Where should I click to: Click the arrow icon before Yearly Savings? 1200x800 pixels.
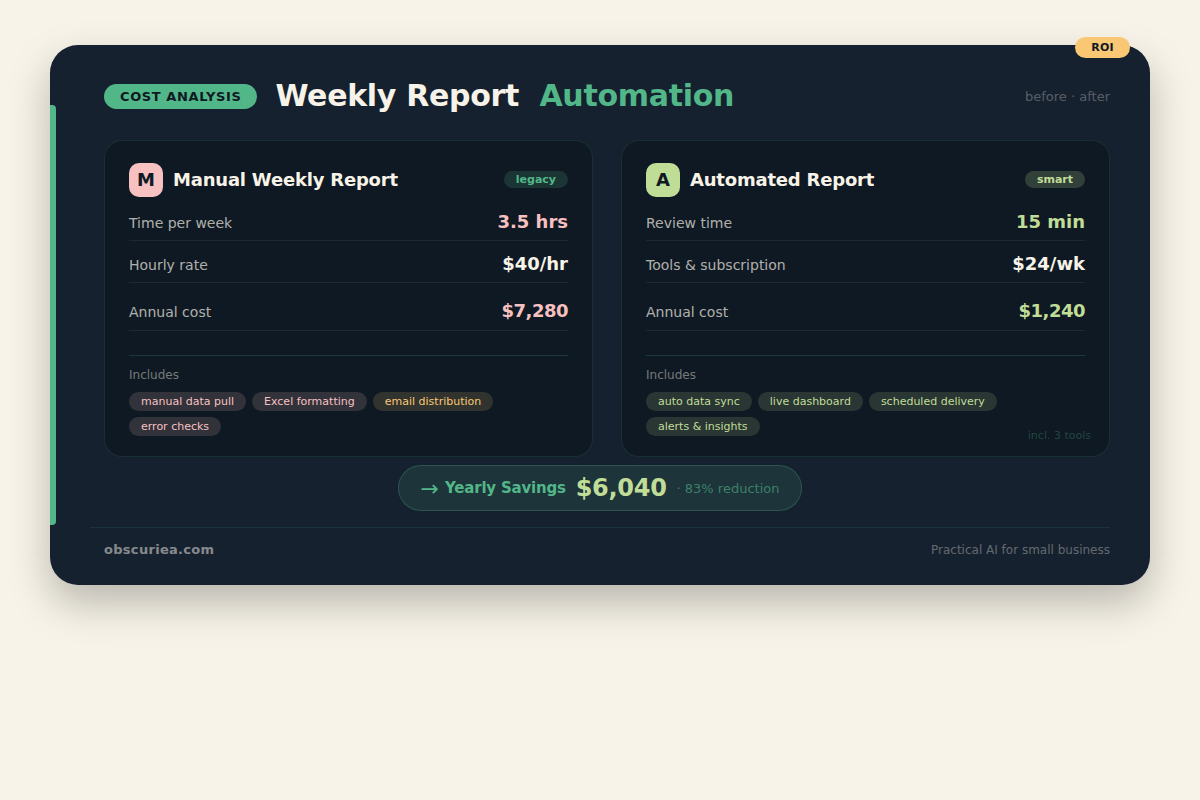[x=430, y=489]
